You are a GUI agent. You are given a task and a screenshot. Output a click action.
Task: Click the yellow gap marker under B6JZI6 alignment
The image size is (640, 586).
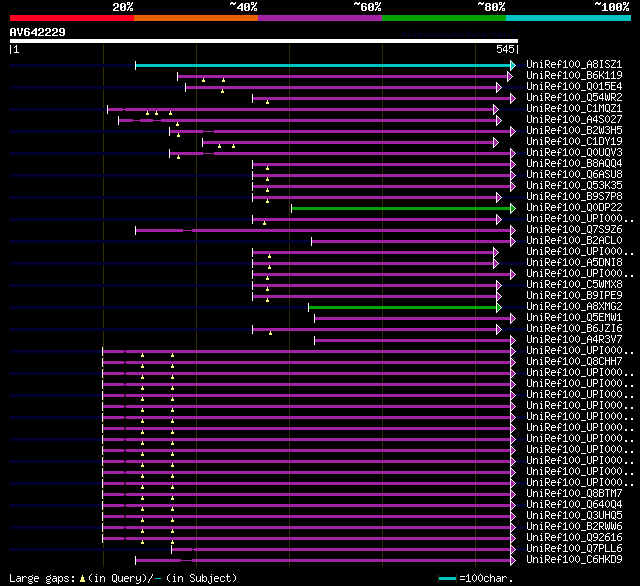[x=270, y=333]
